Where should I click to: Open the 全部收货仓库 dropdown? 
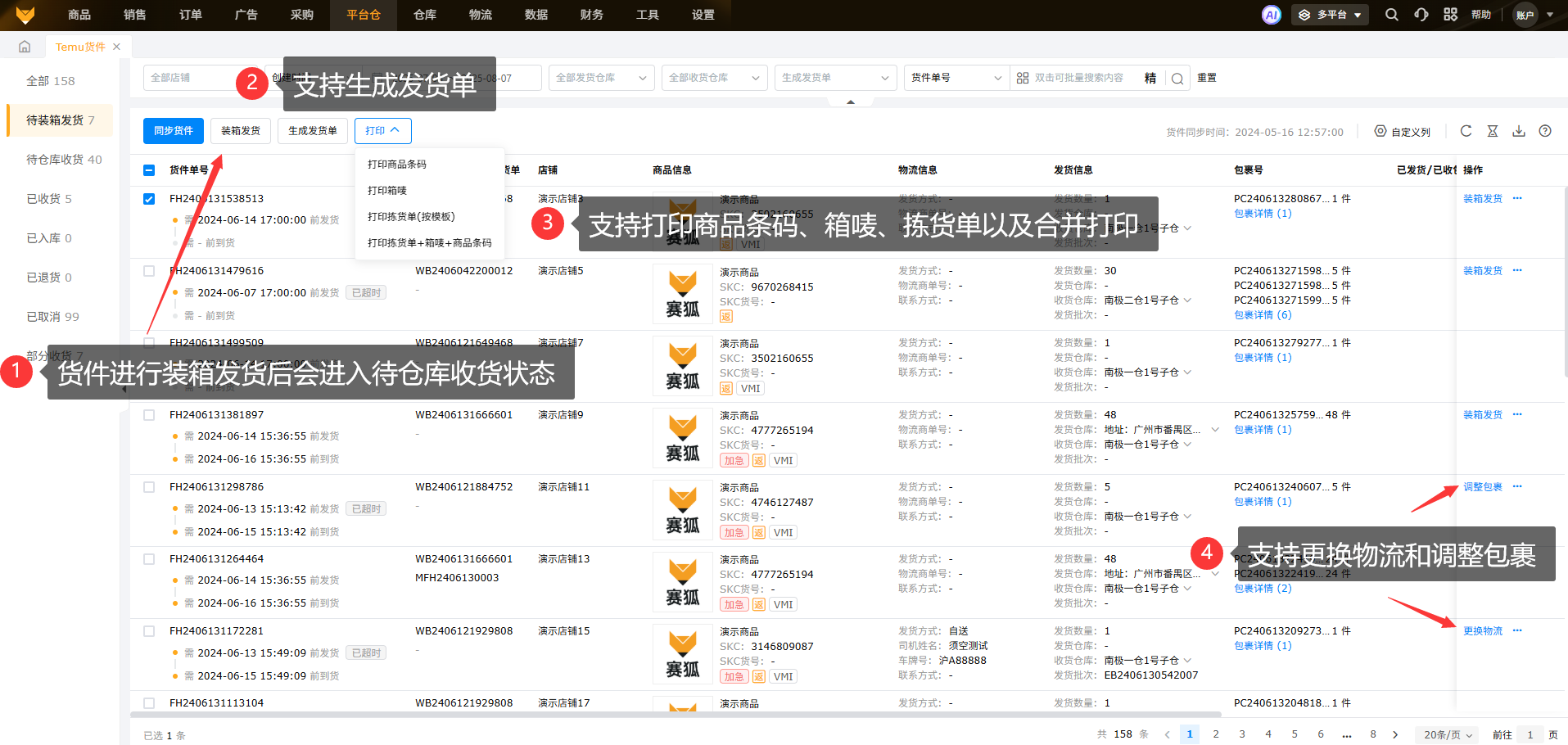(x=714, y=78)
